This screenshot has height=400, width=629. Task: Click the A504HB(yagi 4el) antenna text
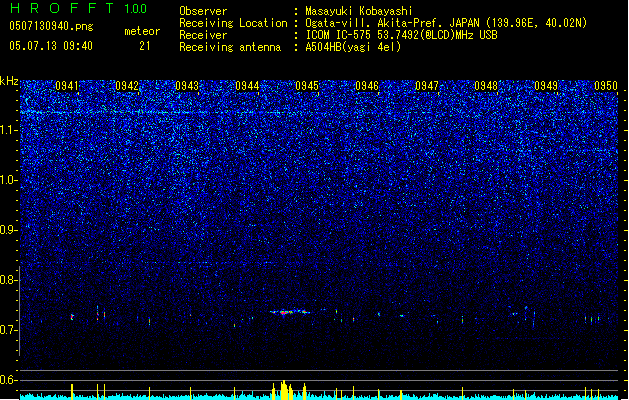(353, 47)
